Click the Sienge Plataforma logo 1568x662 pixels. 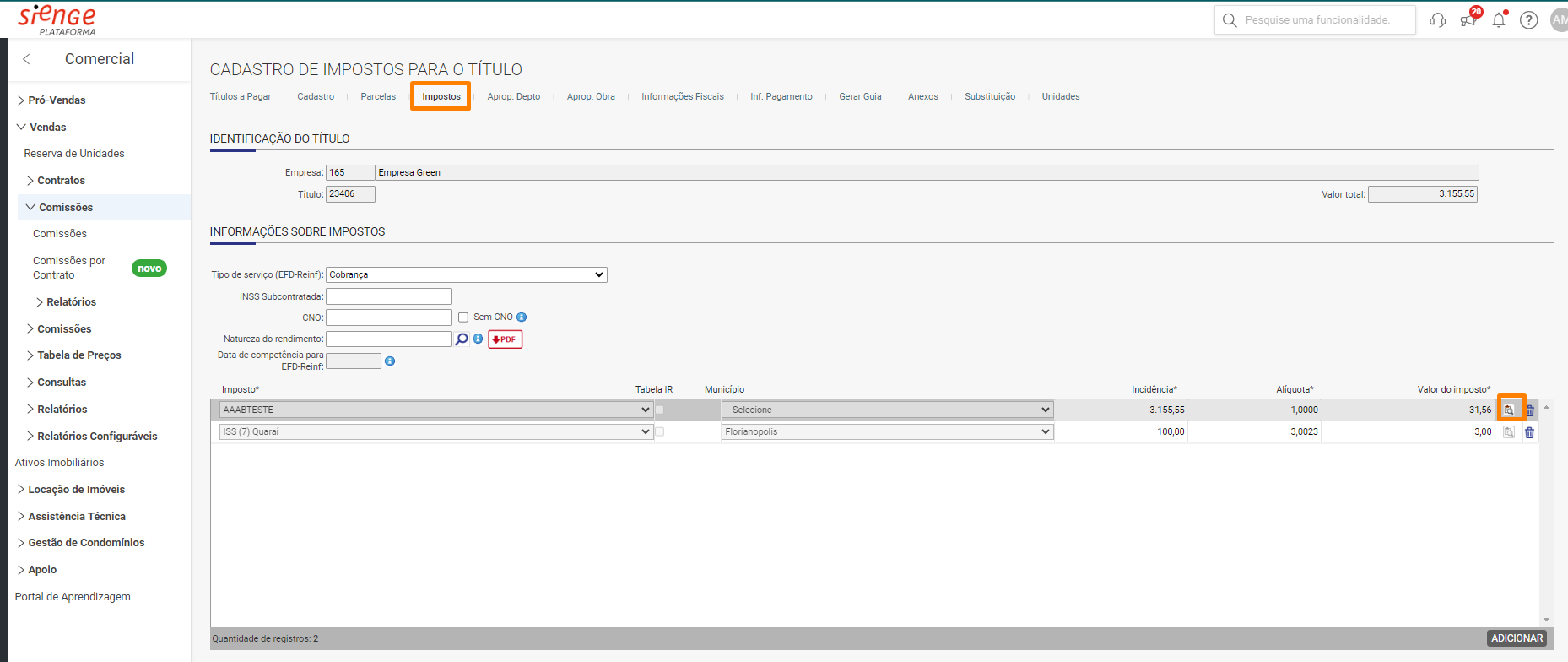click(57, 19)
